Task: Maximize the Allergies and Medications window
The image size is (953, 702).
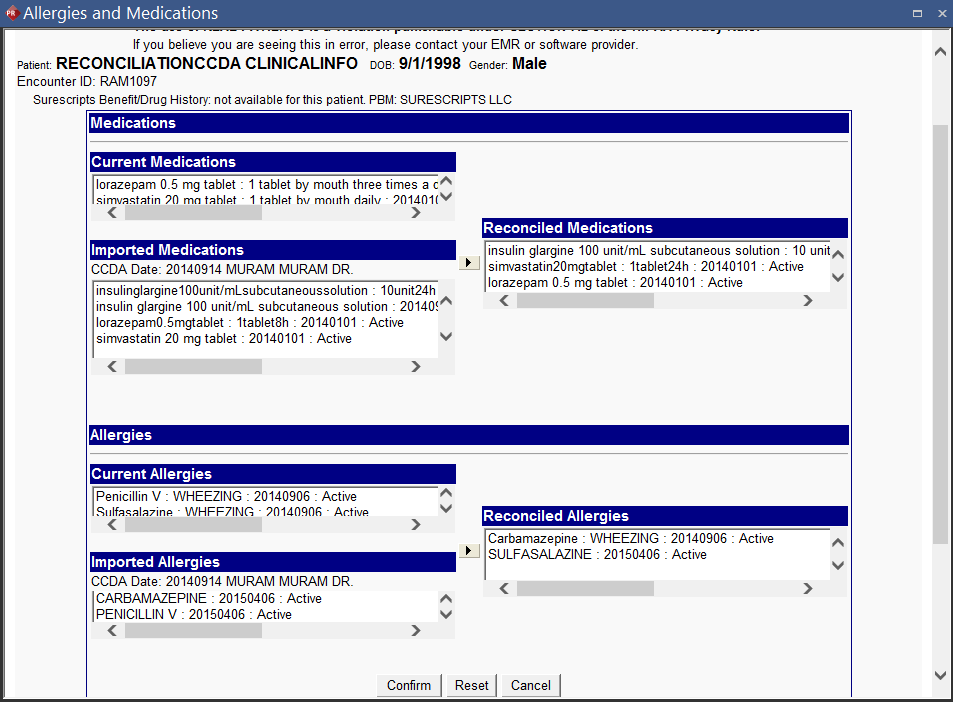Action: click(x=917, y=13)
